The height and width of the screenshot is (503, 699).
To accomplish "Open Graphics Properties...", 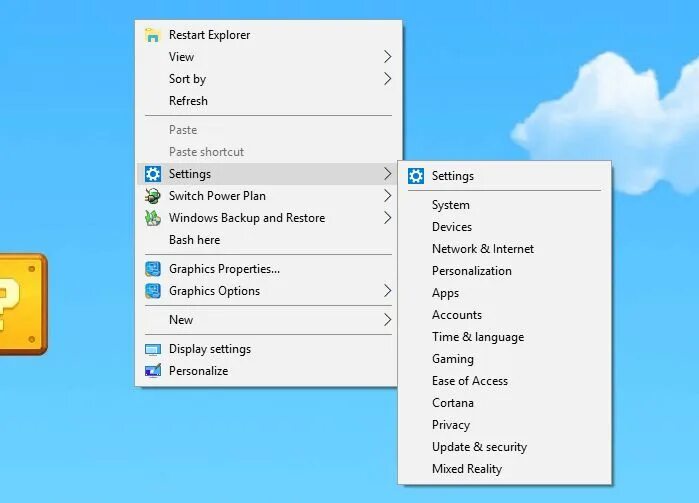I will coord(267,269).
